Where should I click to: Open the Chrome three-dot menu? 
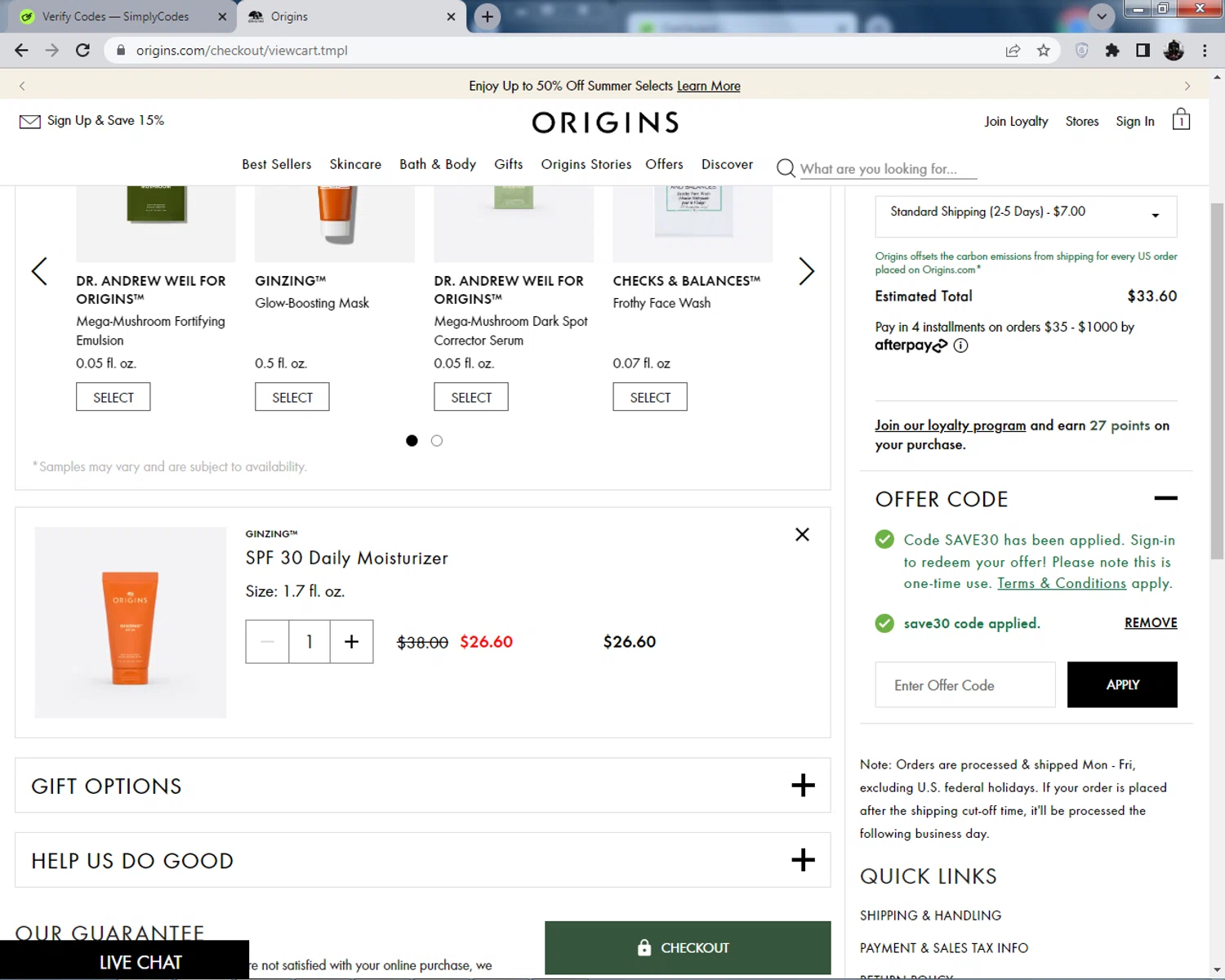[x=1205, y=51]
